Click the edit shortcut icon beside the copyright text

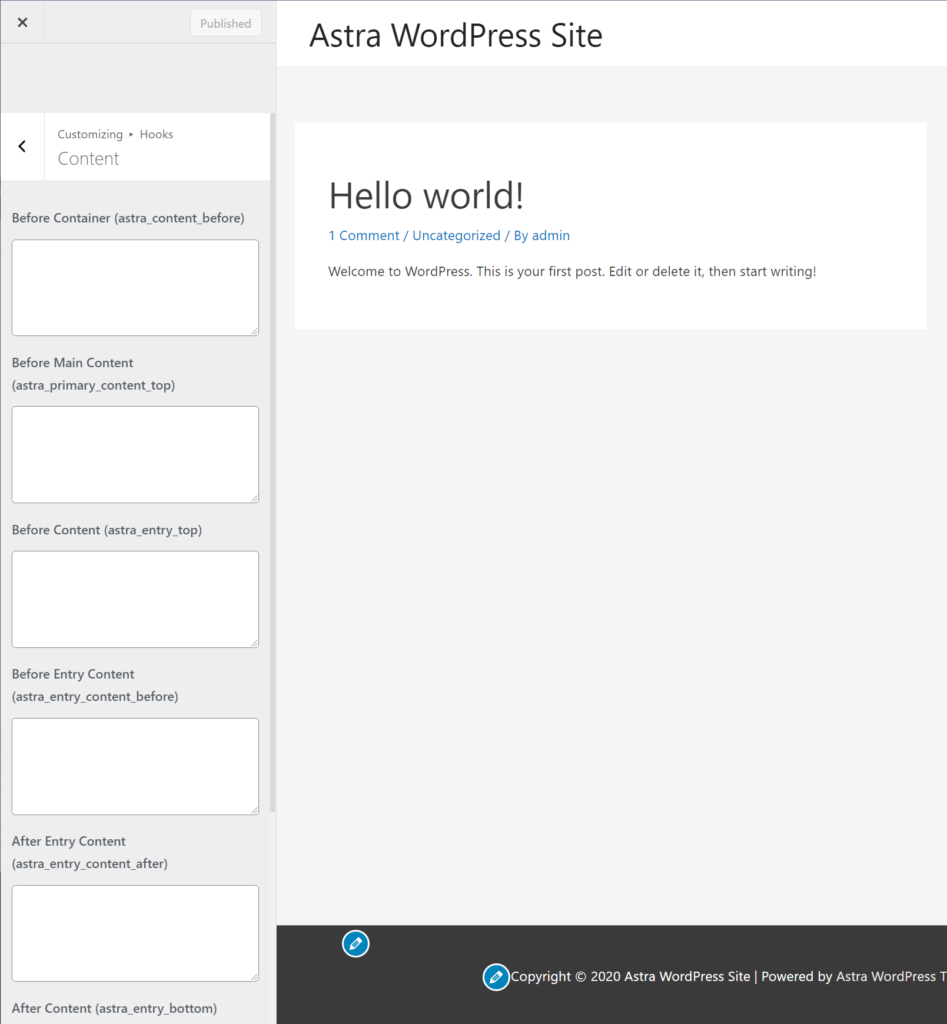coord(496,977)
